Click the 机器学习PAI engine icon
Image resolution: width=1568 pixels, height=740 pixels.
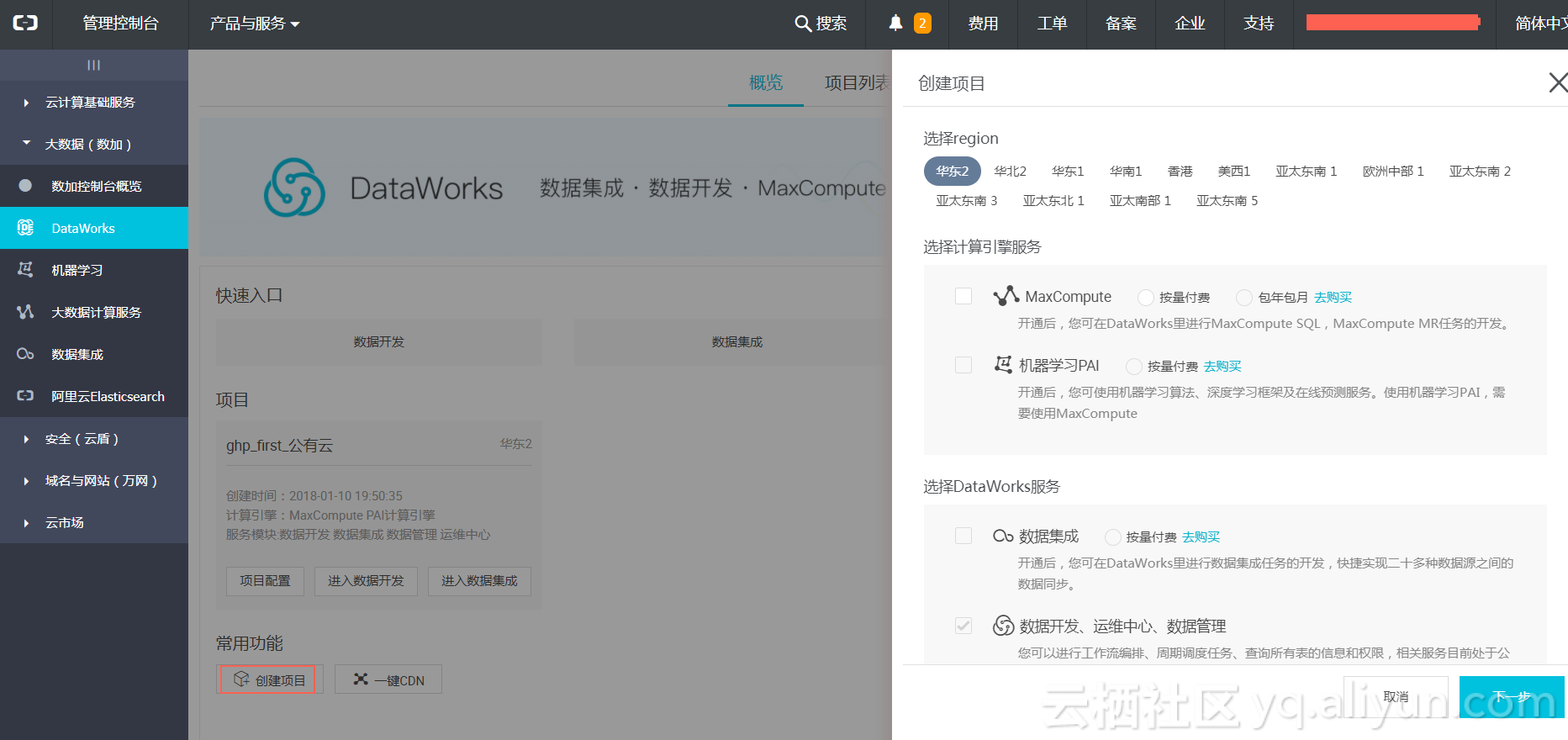(x=1003, y=364)
